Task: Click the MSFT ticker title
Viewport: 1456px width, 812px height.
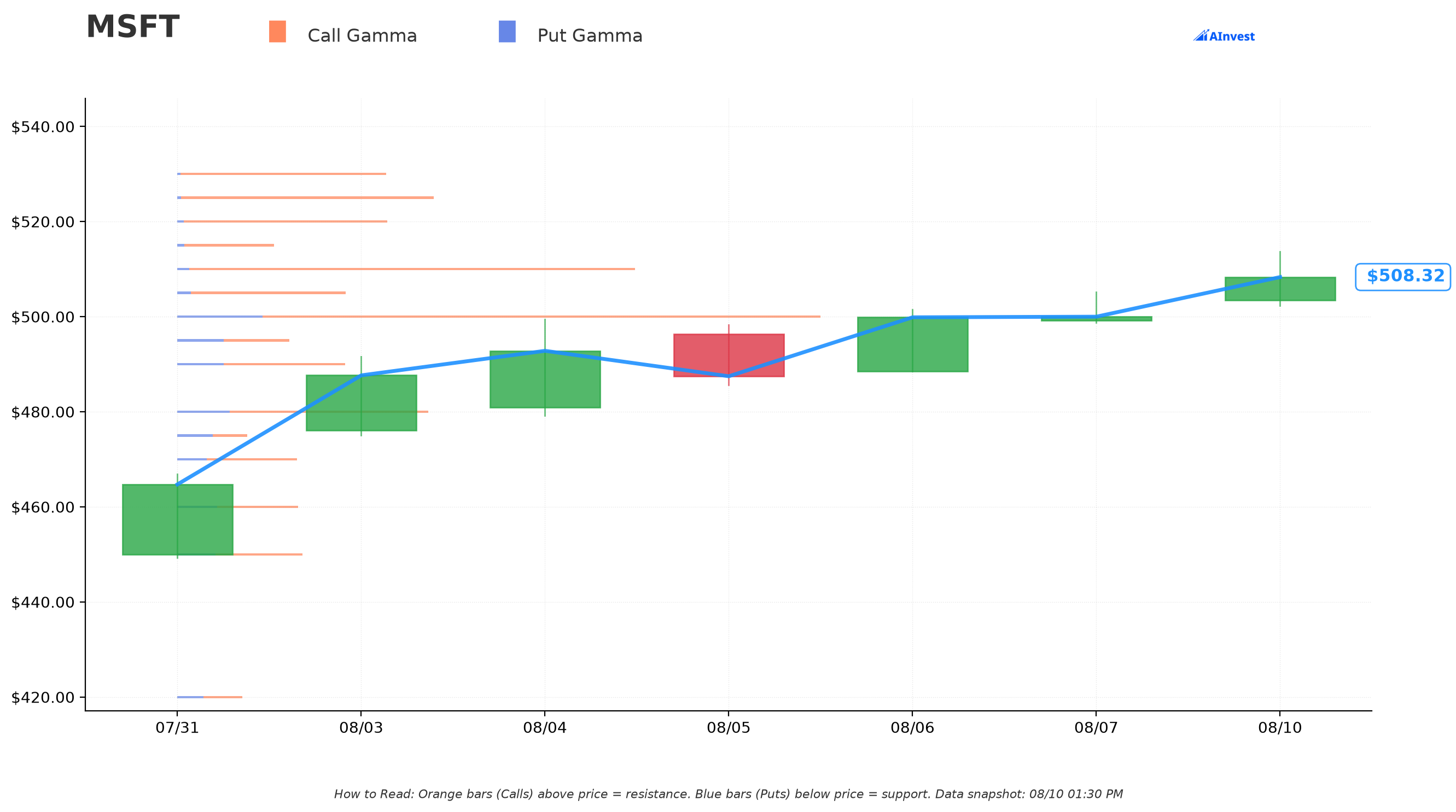Action: point(133,27)
